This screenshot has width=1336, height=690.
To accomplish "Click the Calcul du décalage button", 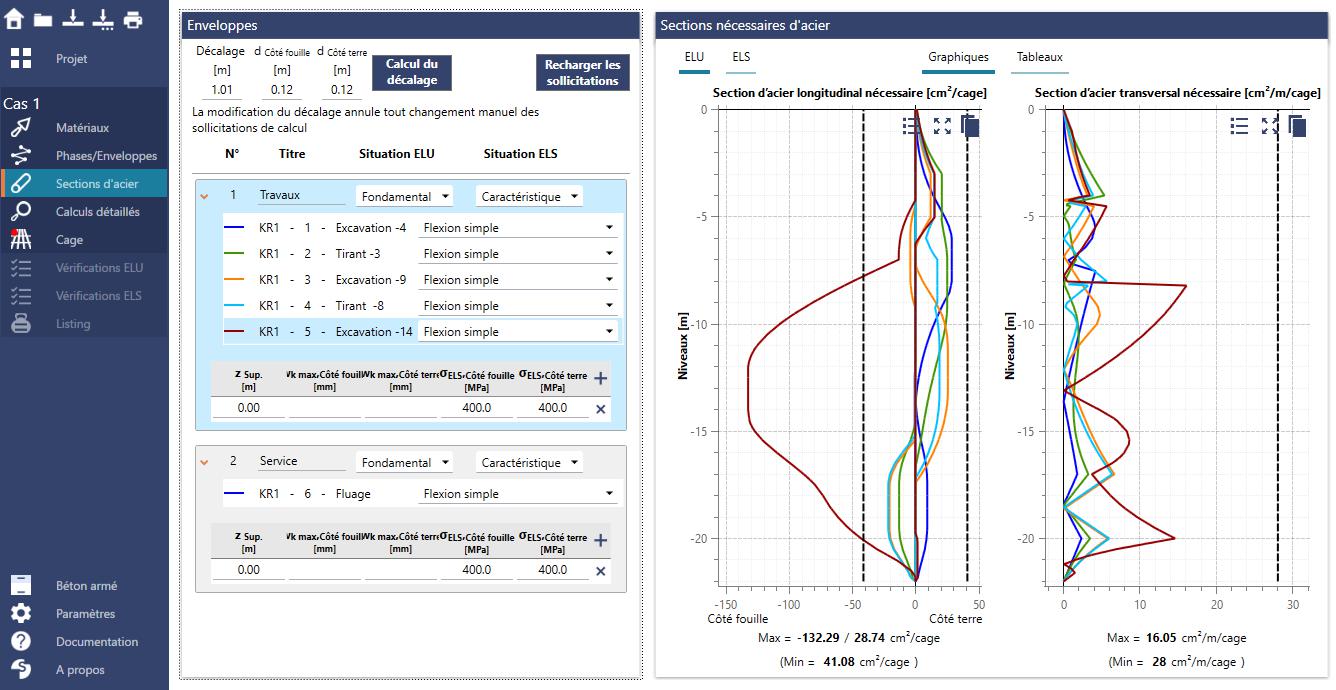I will [x=411, y=72].
